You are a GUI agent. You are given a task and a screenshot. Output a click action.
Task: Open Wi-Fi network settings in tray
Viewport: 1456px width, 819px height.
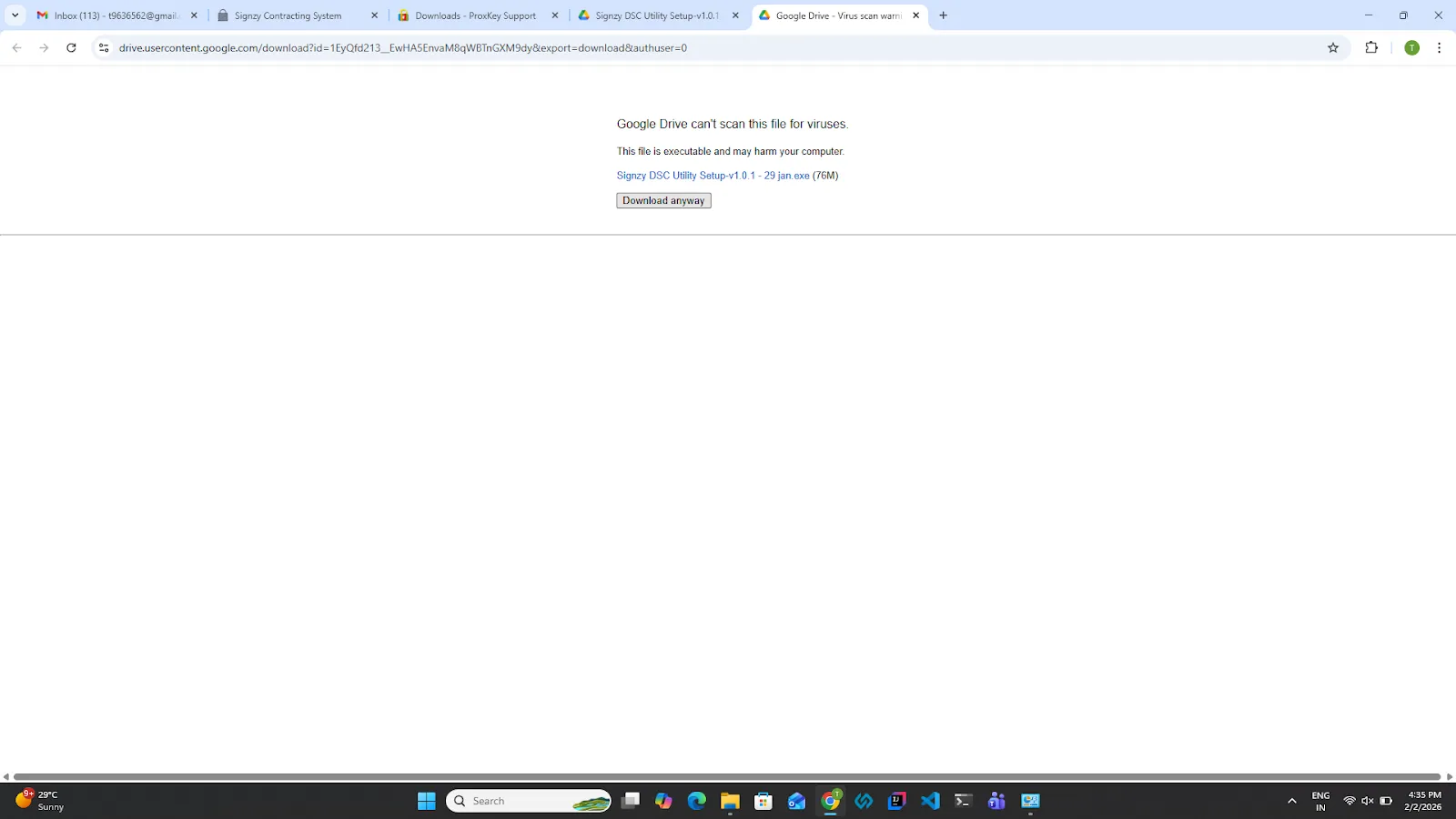tap(1350, 801)
